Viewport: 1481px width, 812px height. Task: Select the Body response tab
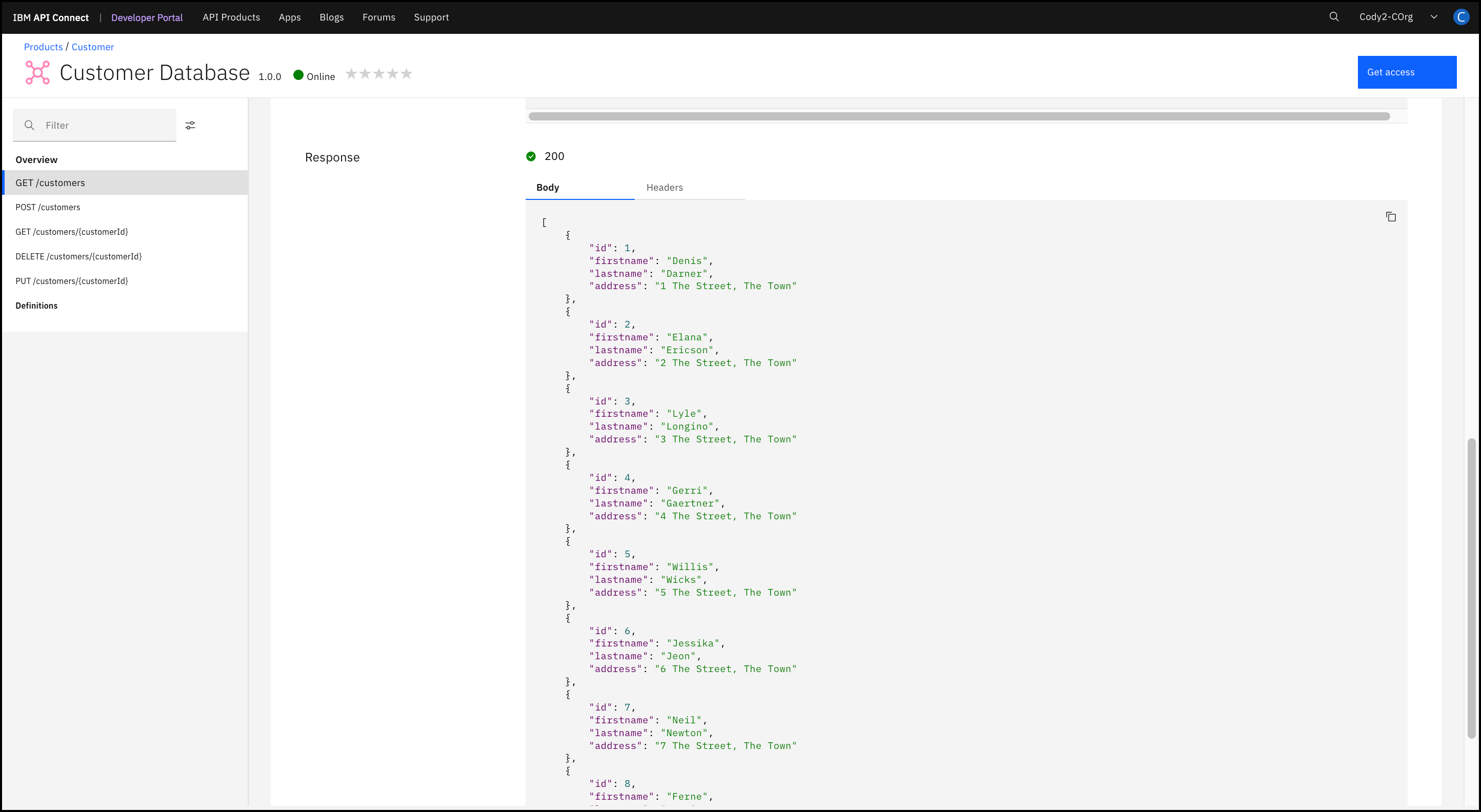(x=547, y=187)
